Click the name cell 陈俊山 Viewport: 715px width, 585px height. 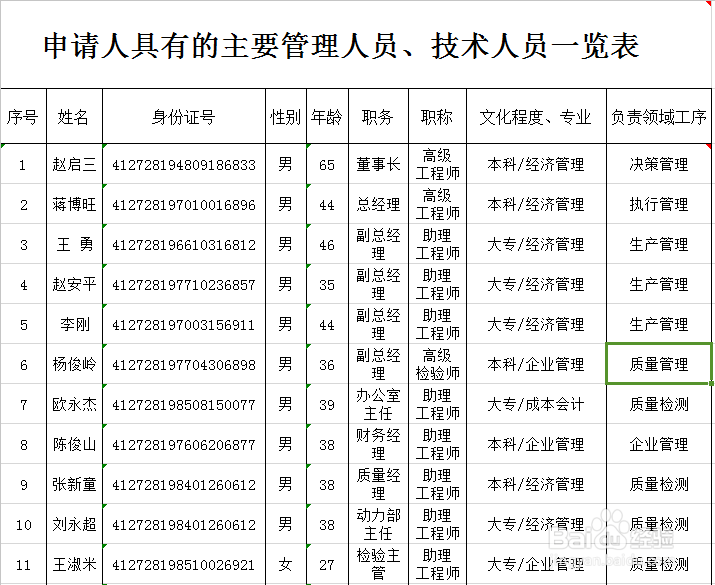(74, 444)
